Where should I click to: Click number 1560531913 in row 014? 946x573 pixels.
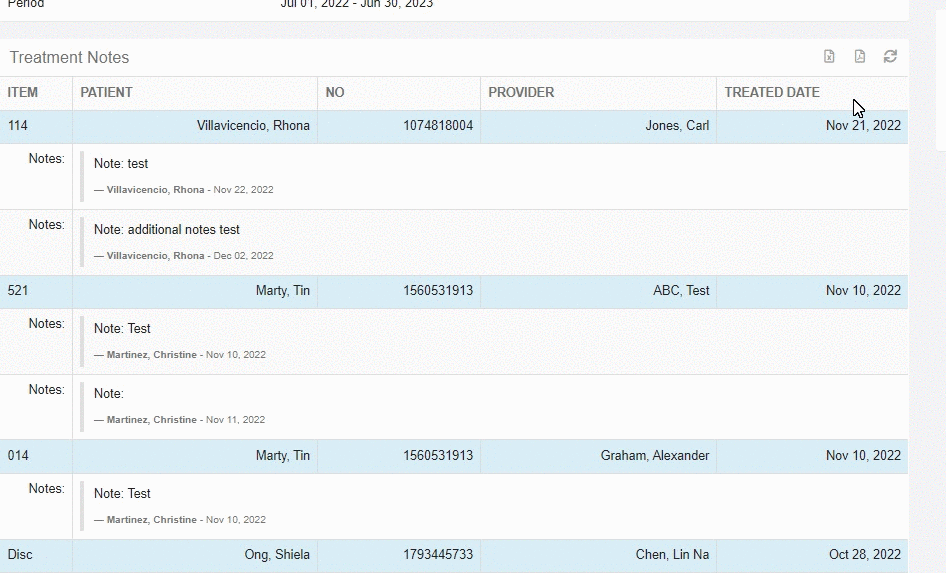(438, 455)
